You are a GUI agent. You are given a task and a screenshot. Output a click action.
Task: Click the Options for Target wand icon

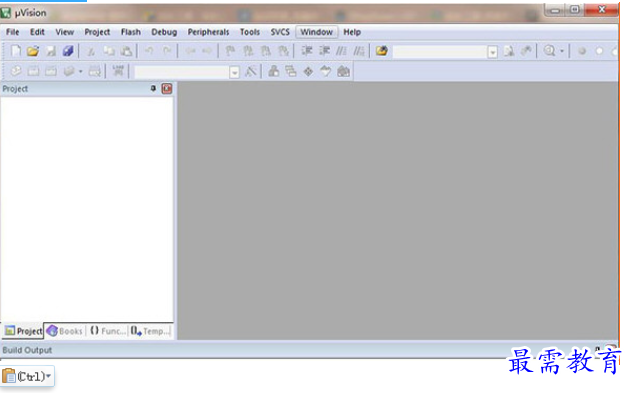251,72
